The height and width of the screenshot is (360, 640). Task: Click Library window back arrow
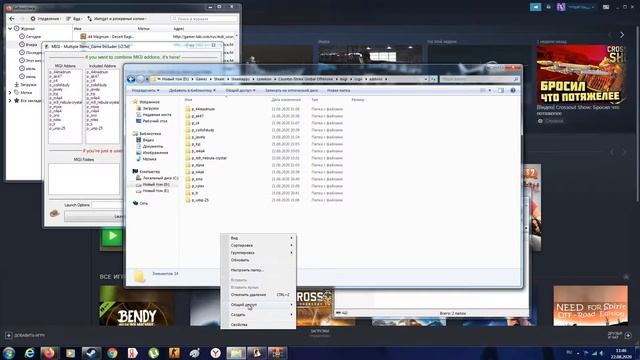pyautogui.click(x=12, y=19)
